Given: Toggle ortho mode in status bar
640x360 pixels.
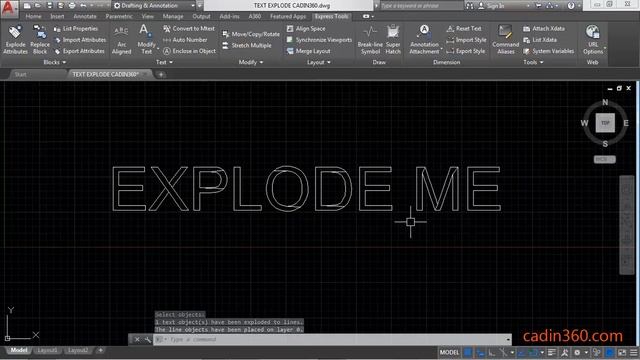Looking at the screenshot, I should (492, 352).
